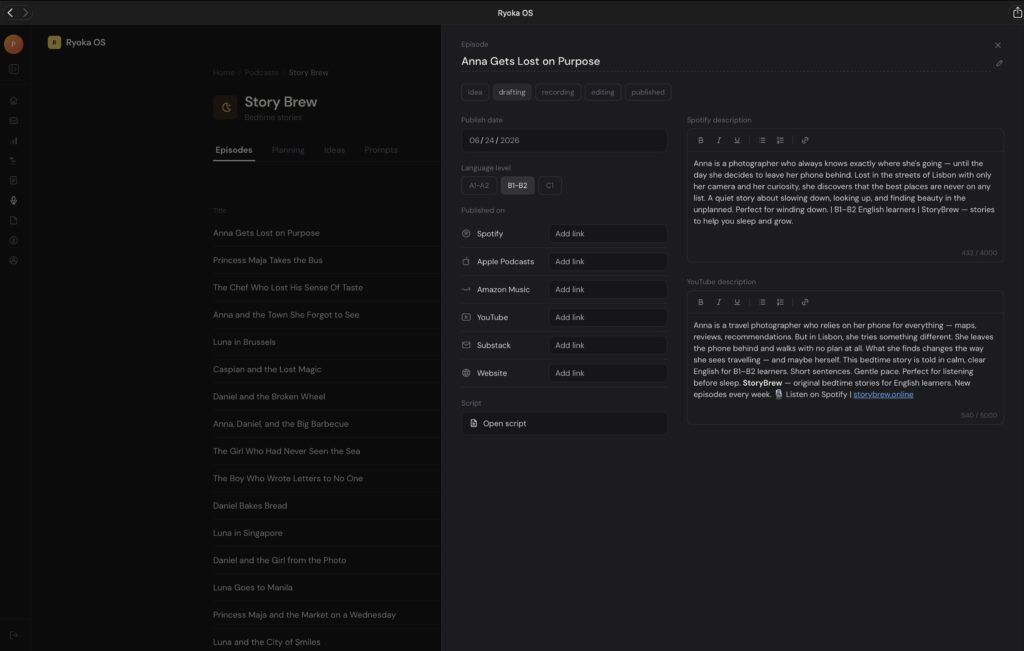Screen dimensions: 1024x651
Task: Open the bar chart analytics sidebar icon
Action: 14,140
